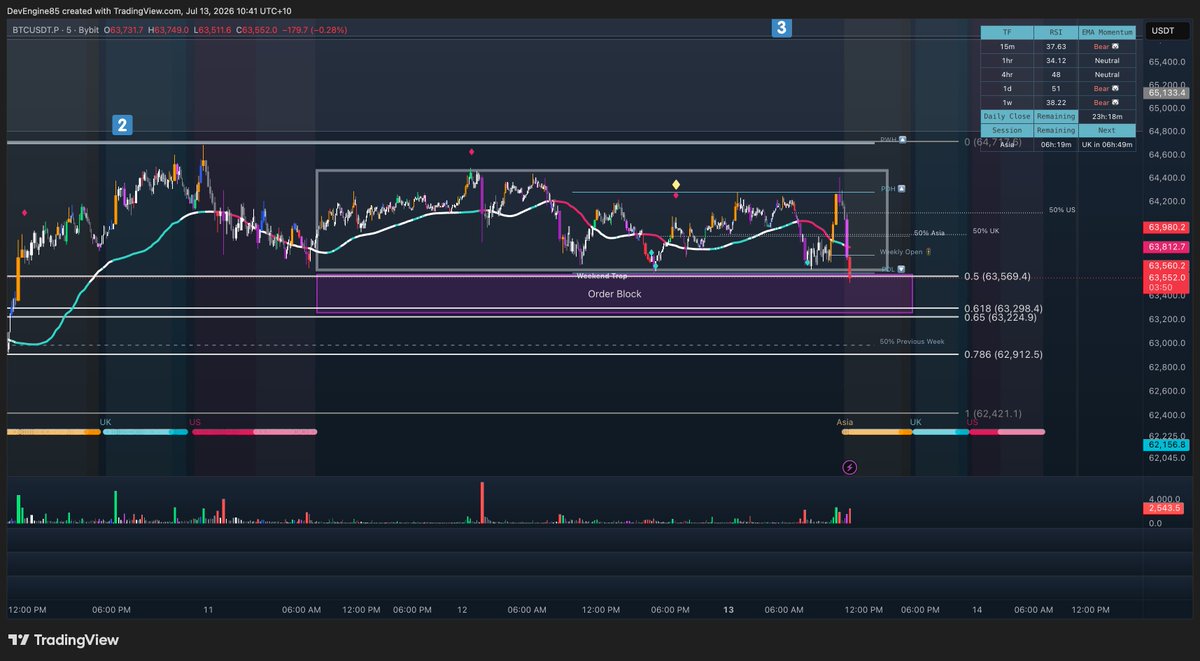Click the 06h:19m session remaining cell
This screenshot has height=661, width=1200.
tap(1056, 144)
